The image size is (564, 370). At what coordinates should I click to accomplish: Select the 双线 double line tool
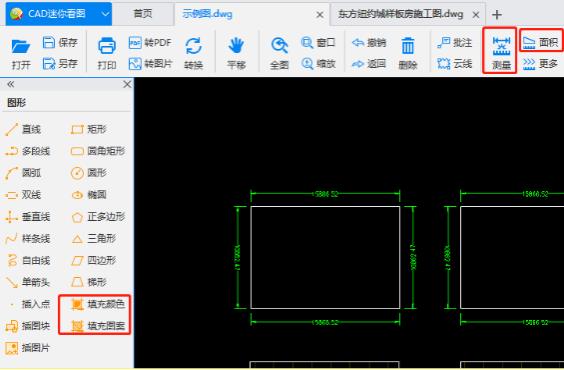point(23,195)
